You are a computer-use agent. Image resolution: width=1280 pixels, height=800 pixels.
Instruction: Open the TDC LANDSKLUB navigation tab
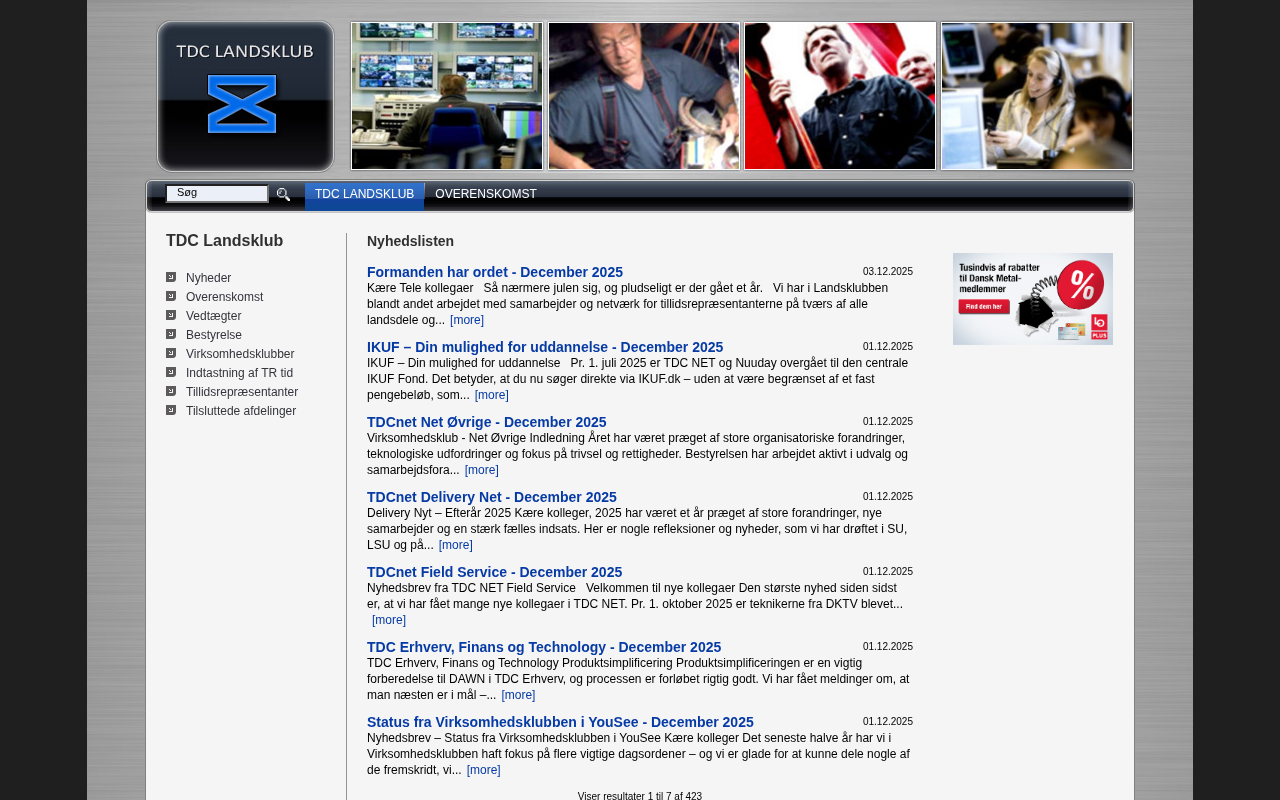point(364,195)
